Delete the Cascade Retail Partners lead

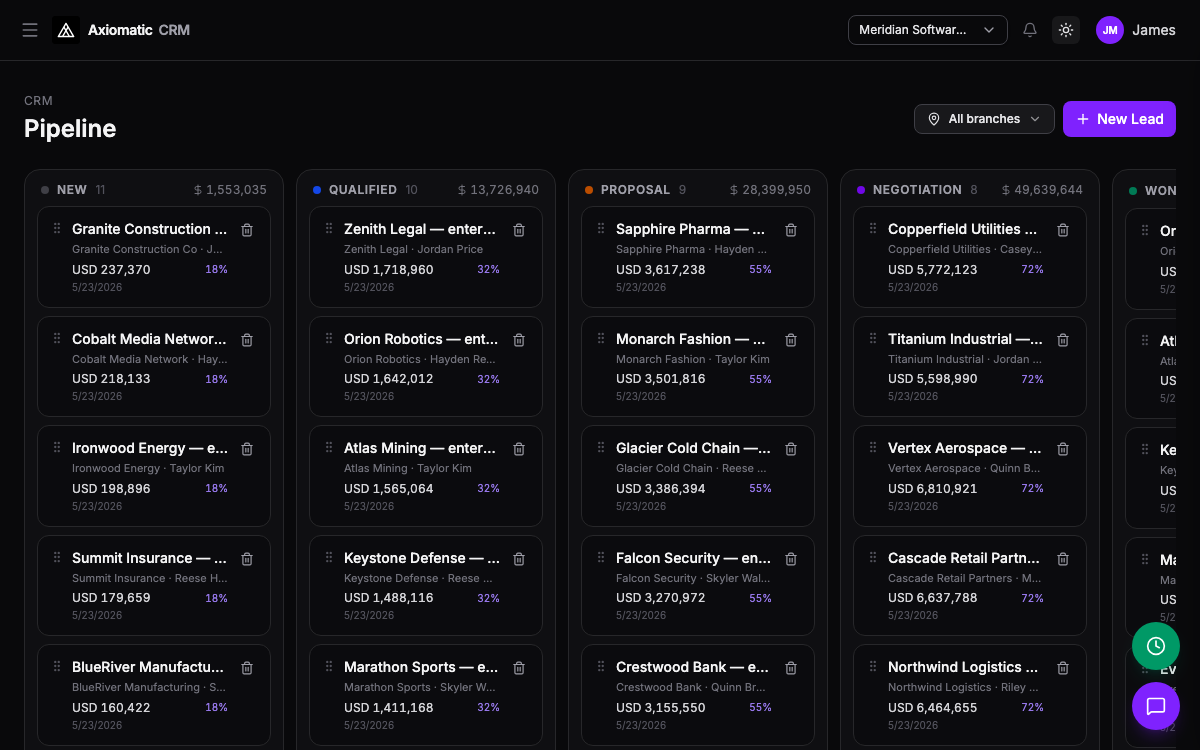tap(1063, 559)
